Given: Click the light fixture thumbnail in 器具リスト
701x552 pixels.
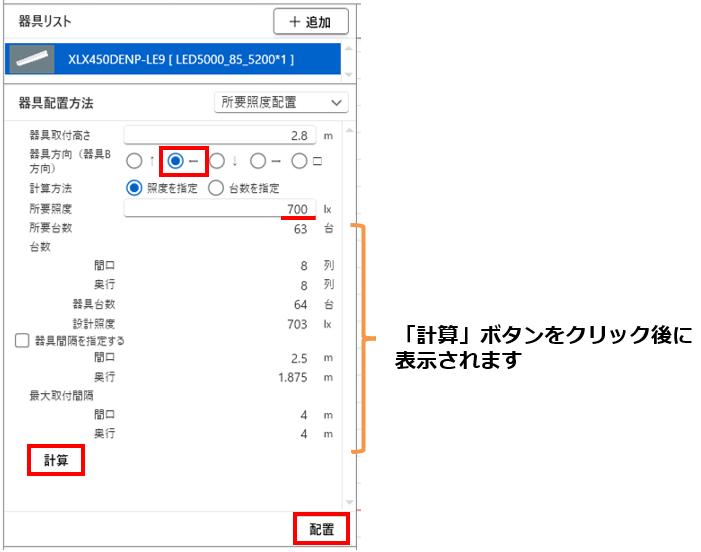Looking at the screenshot, I should coord(32,60).
